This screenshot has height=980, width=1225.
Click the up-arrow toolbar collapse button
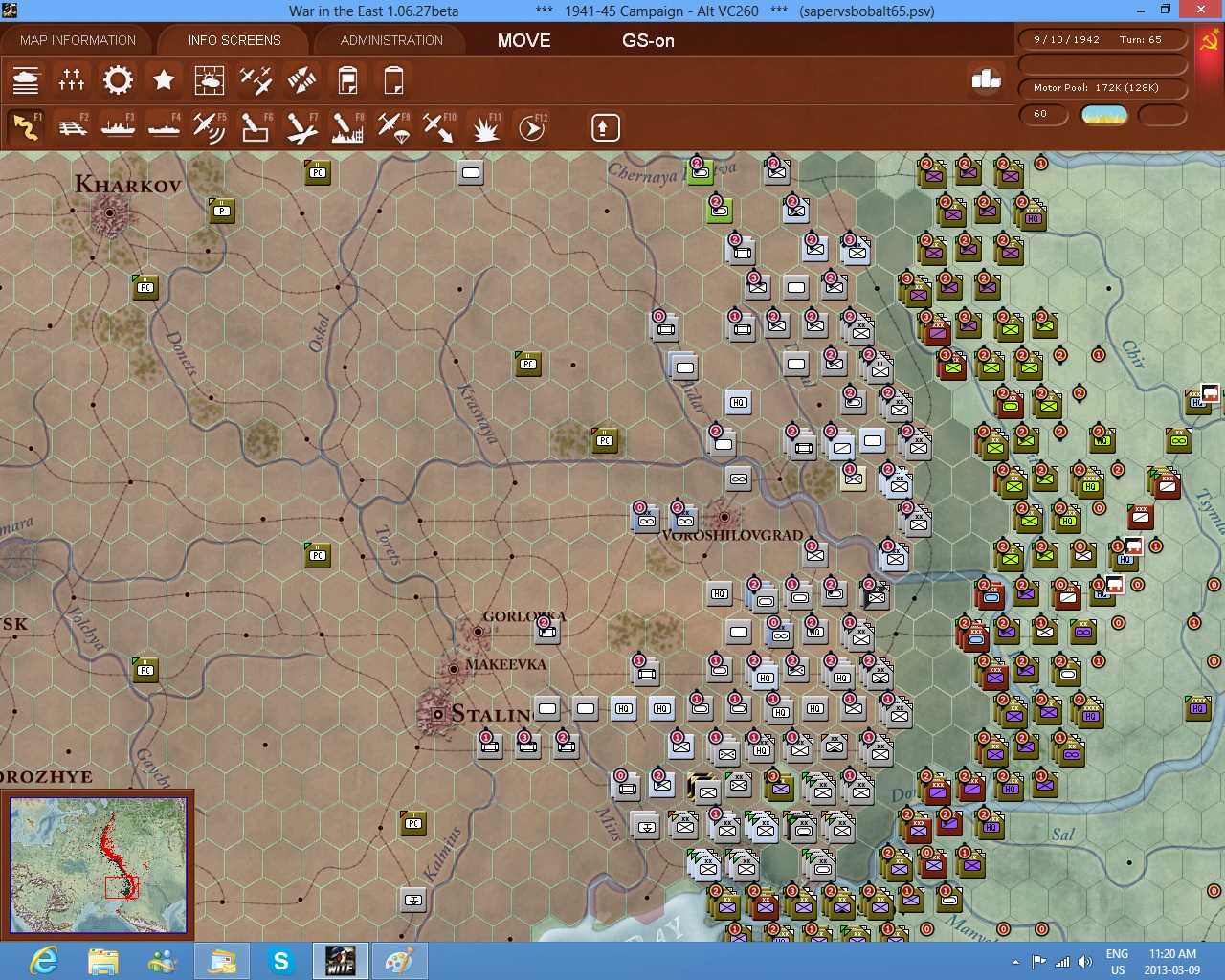(605, 127)
